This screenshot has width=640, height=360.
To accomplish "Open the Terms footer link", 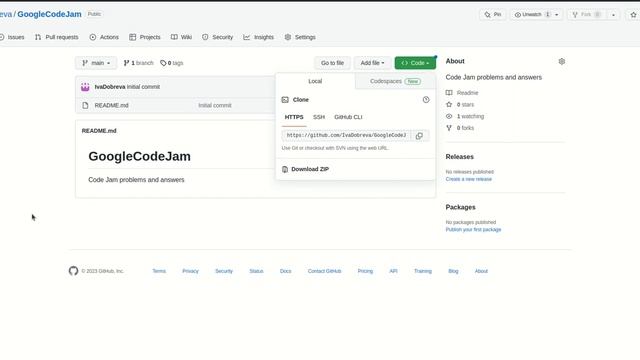I will point(159,271).
